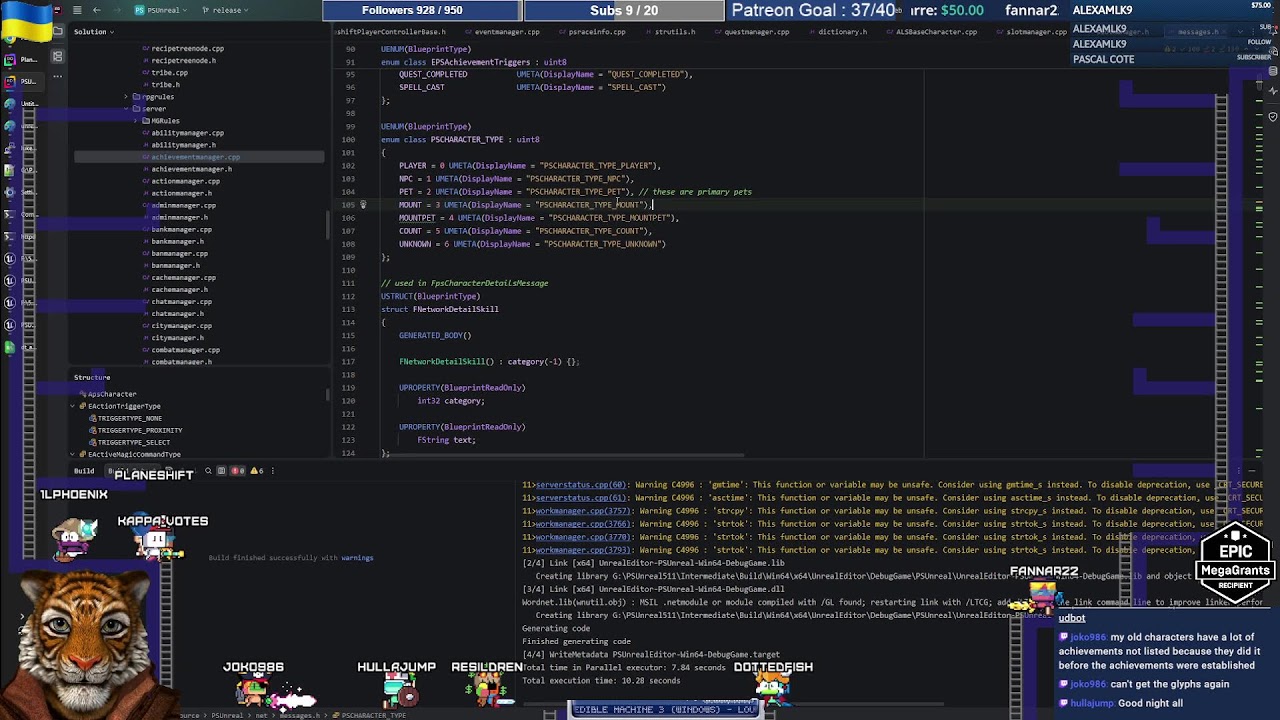Click the yellow warnings count icon

[254, 471]
